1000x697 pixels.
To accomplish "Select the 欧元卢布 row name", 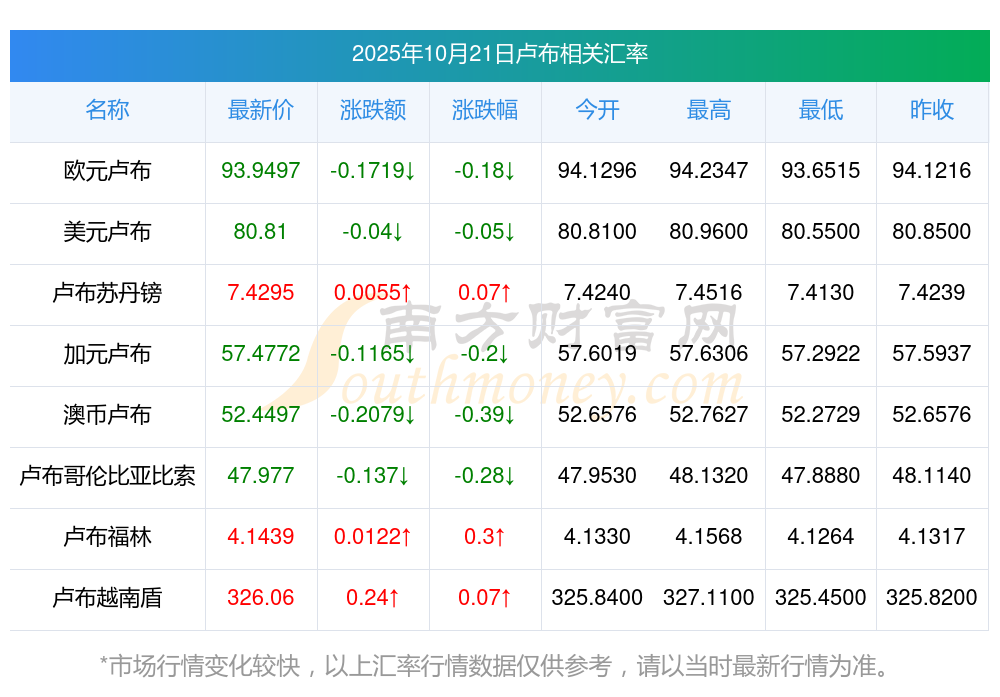I will 107,171.
